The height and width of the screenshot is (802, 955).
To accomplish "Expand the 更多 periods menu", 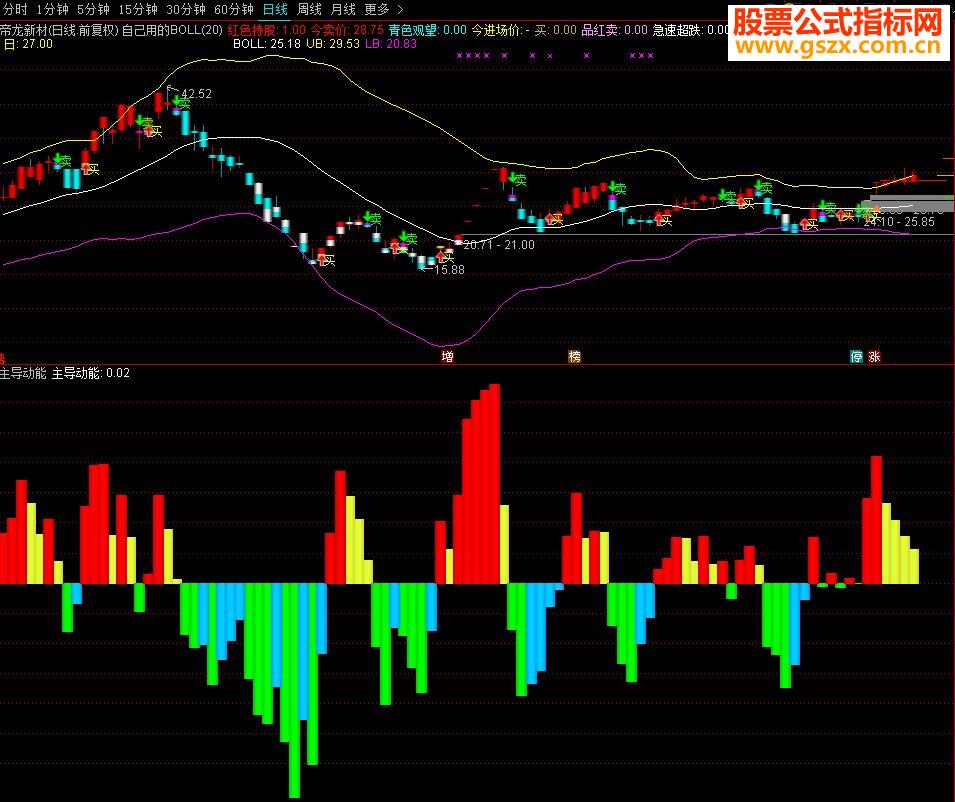I will point(384,9).
